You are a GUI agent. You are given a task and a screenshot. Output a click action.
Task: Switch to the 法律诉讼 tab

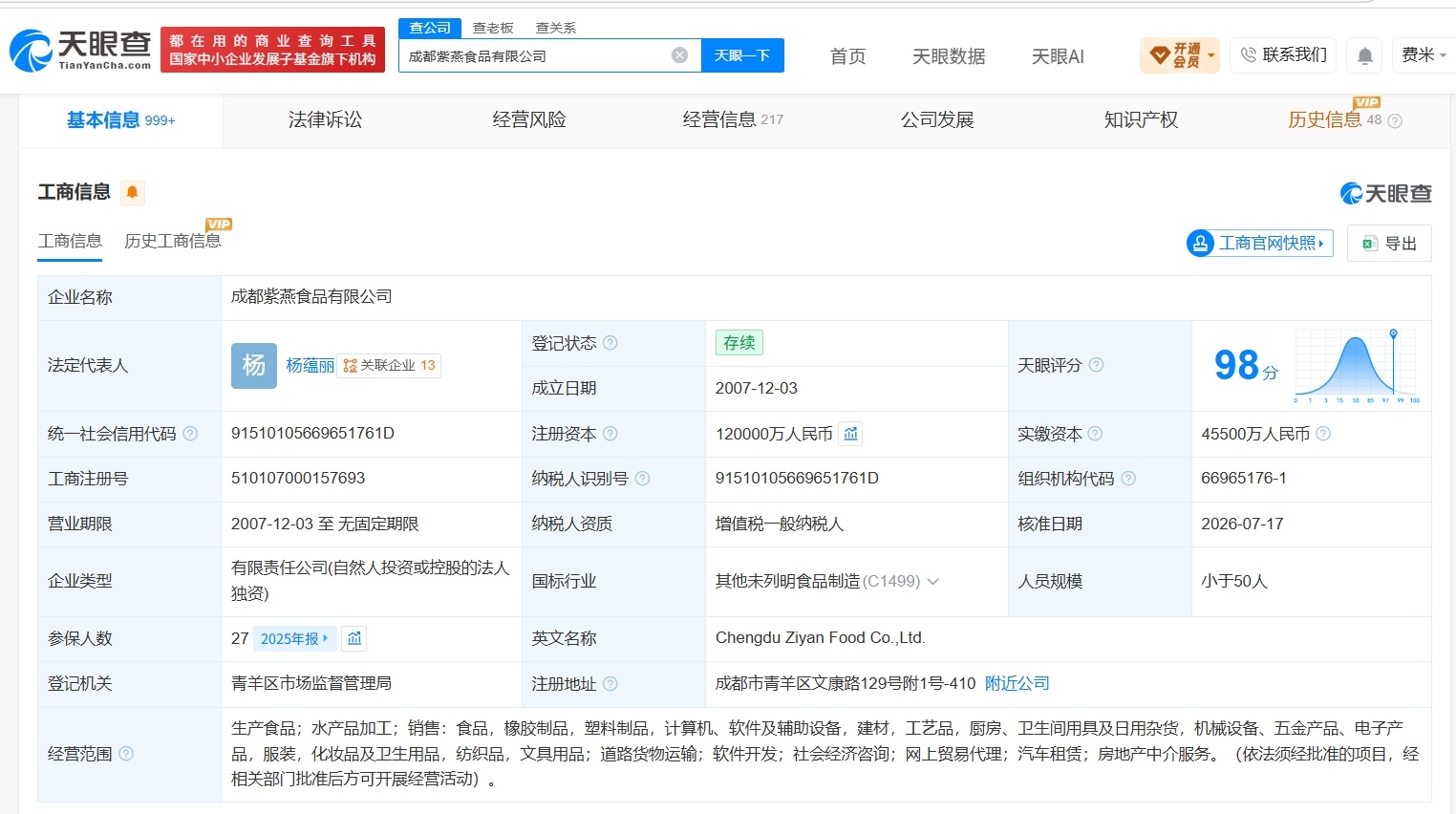(x=325, y=120)
